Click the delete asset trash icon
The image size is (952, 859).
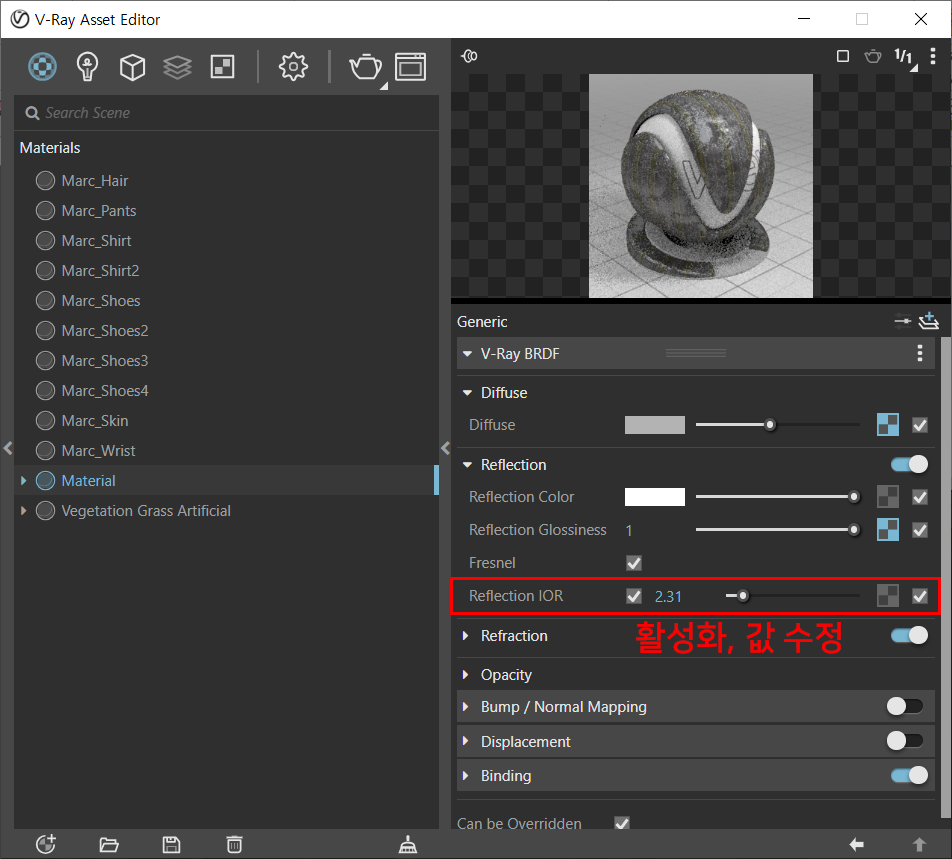point(234,844)
